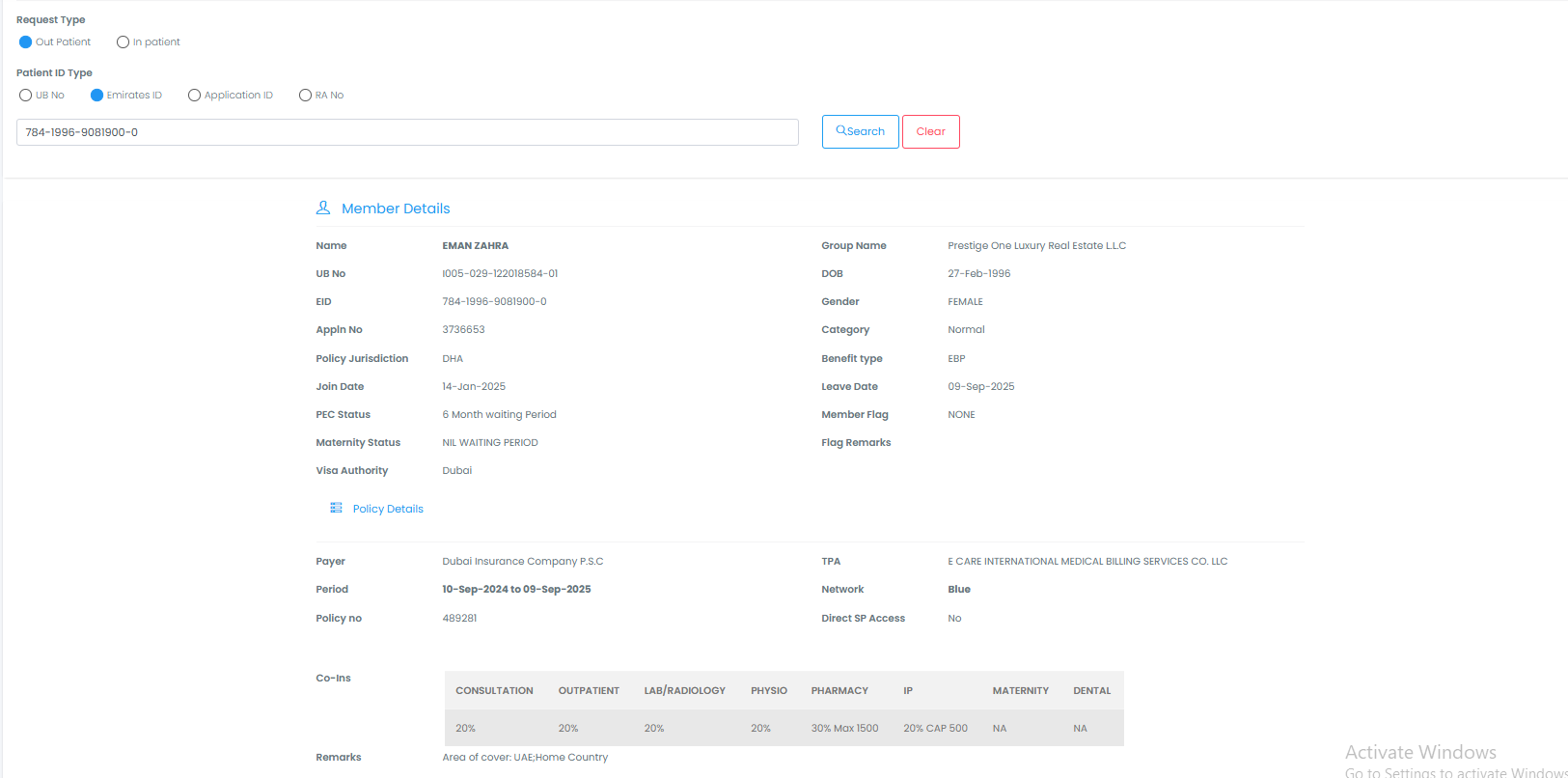Select the RA No radio option
The height and width of the screenshot is (778, 1568).
[305, 96]
